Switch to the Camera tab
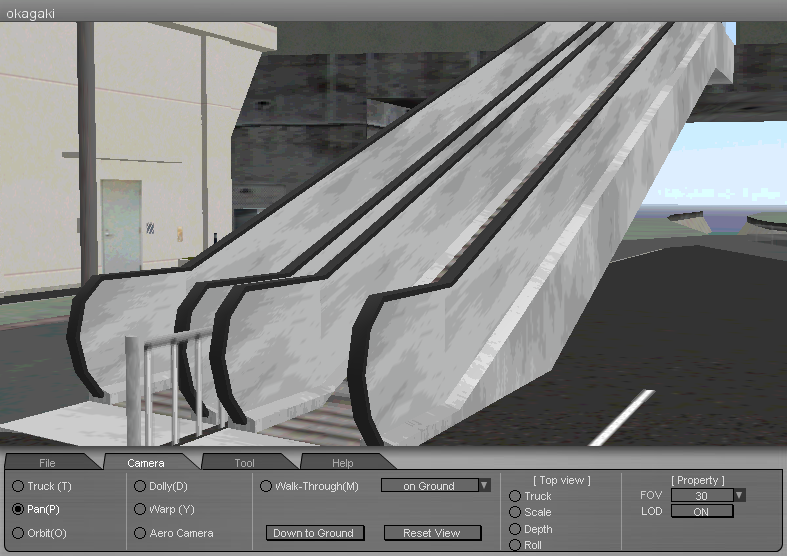The image size is (787, 556). coord(146,463)
